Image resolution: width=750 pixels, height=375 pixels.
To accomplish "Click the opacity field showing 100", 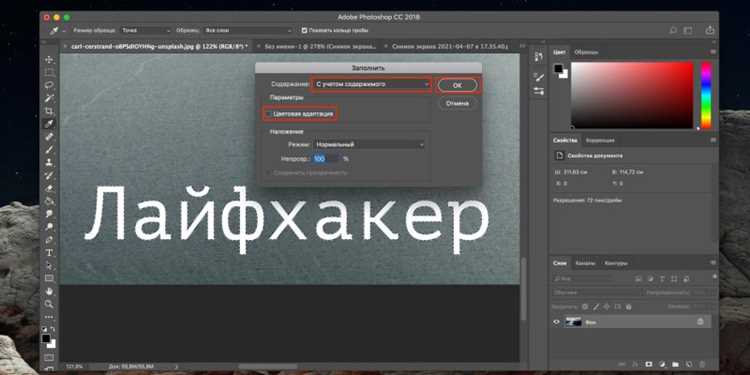I will coord(325,158).
